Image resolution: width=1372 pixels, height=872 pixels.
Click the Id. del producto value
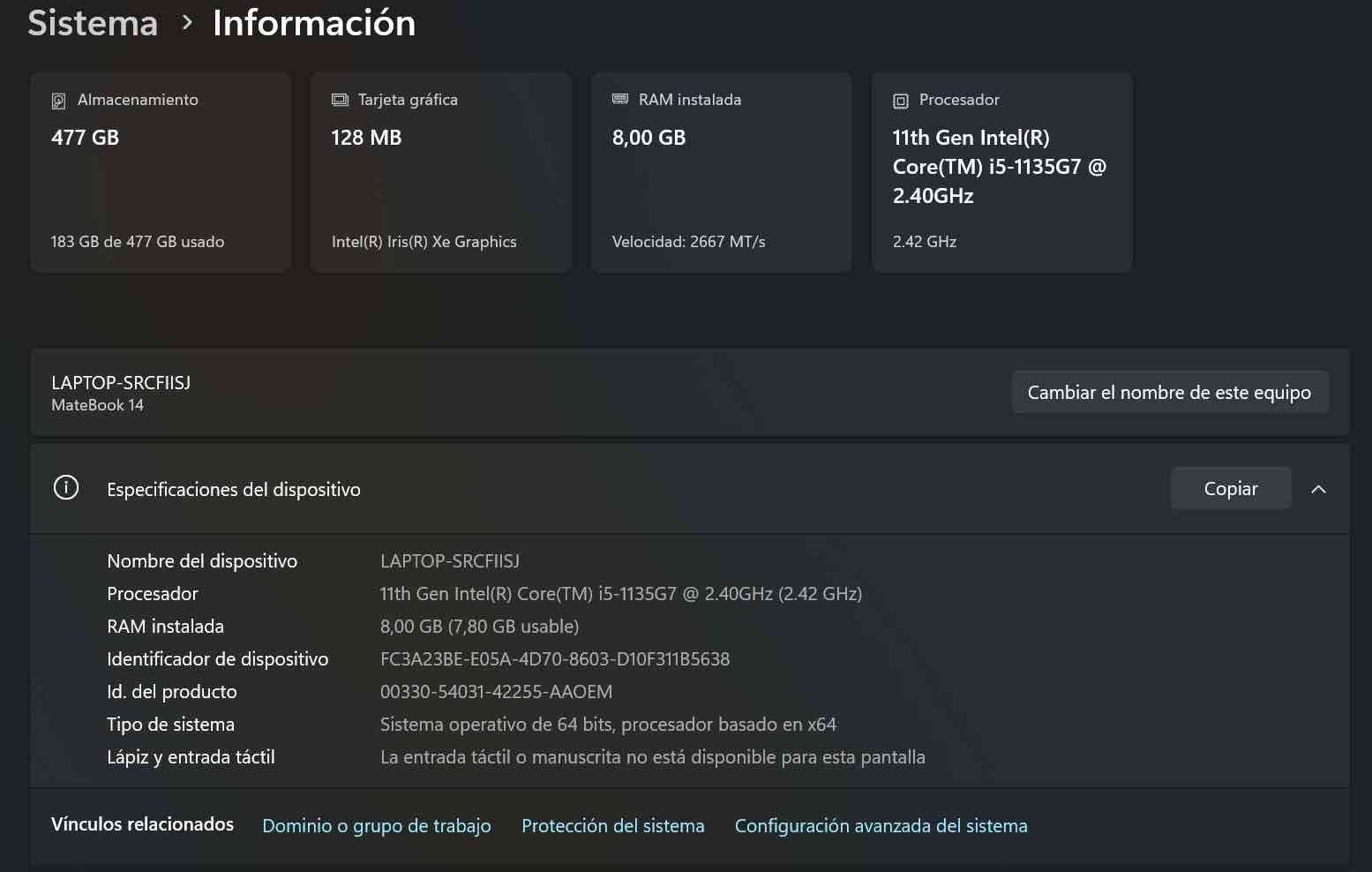point(495,691)
